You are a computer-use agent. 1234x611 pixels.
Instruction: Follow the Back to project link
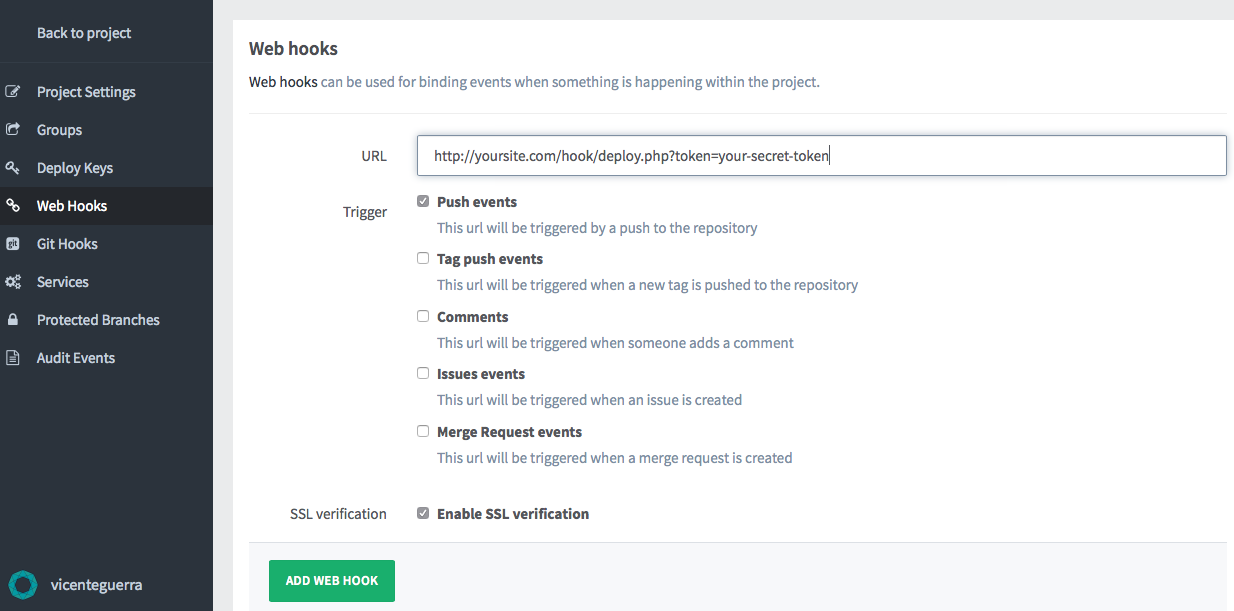(84, 33)
